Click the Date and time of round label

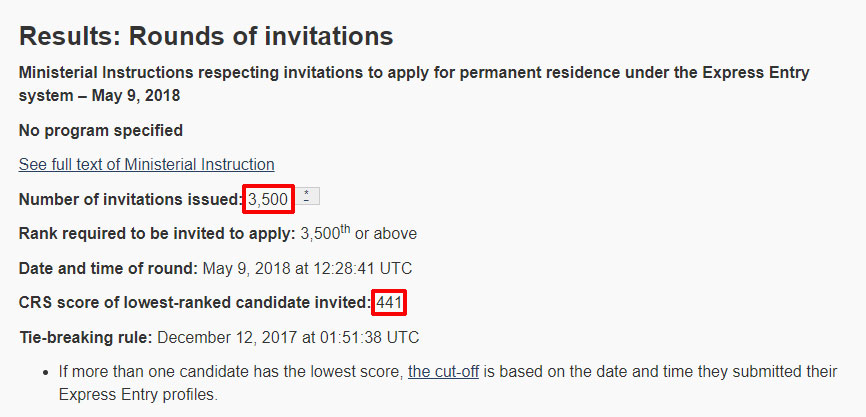click(x=107, y=268)
